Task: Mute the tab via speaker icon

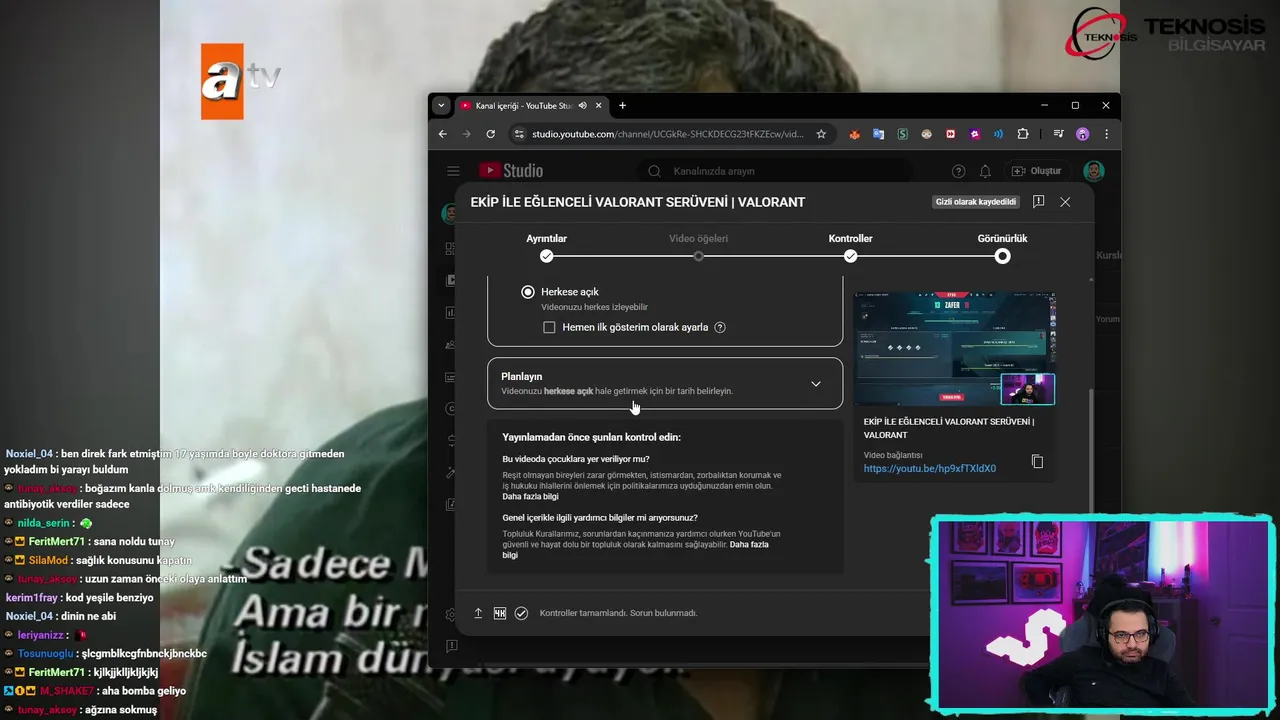Action: [x=582, y=105]
